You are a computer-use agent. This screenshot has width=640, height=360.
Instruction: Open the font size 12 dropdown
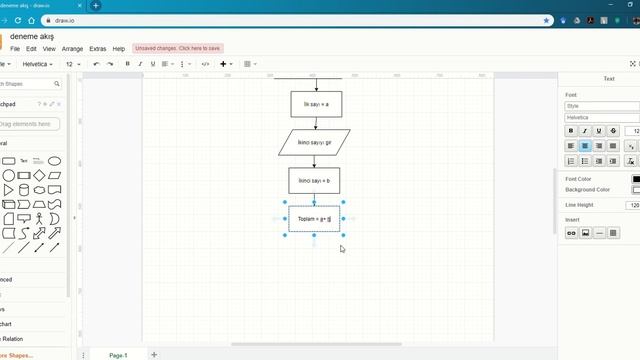point(73,64)
